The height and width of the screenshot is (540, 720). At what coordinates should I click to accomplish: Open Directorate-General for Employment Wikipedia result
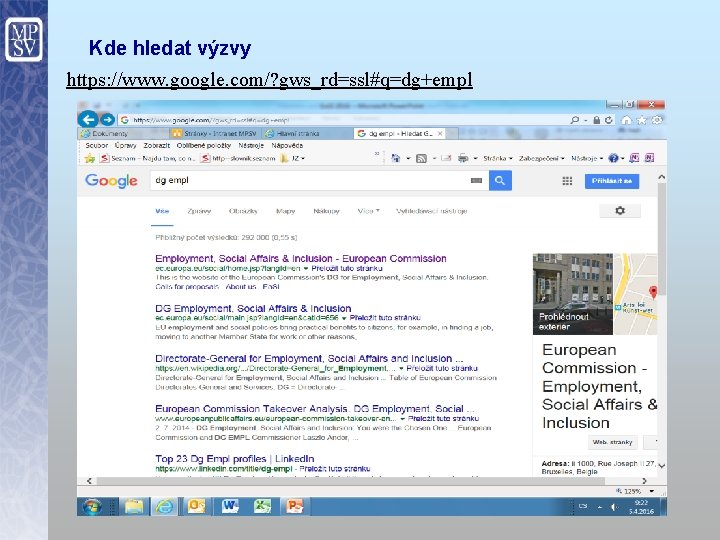pos(309,358)
